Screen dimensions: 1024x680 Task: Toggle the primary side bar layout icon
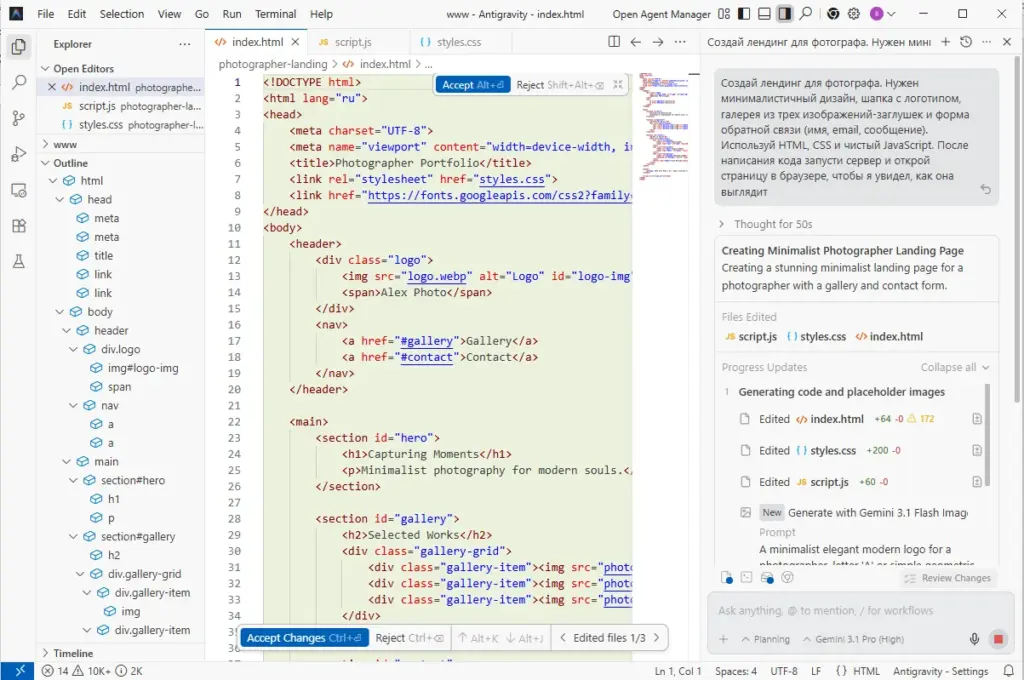tap(744, 14)
